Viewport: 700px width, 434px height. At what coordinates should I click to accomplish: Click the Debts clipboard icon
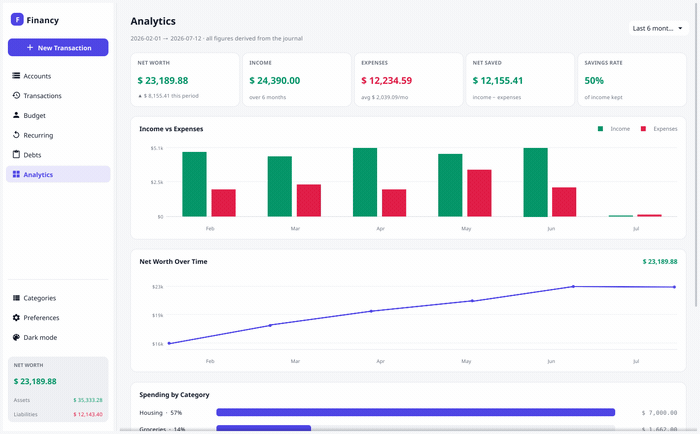pyautogui.click(x=16, y=154)
